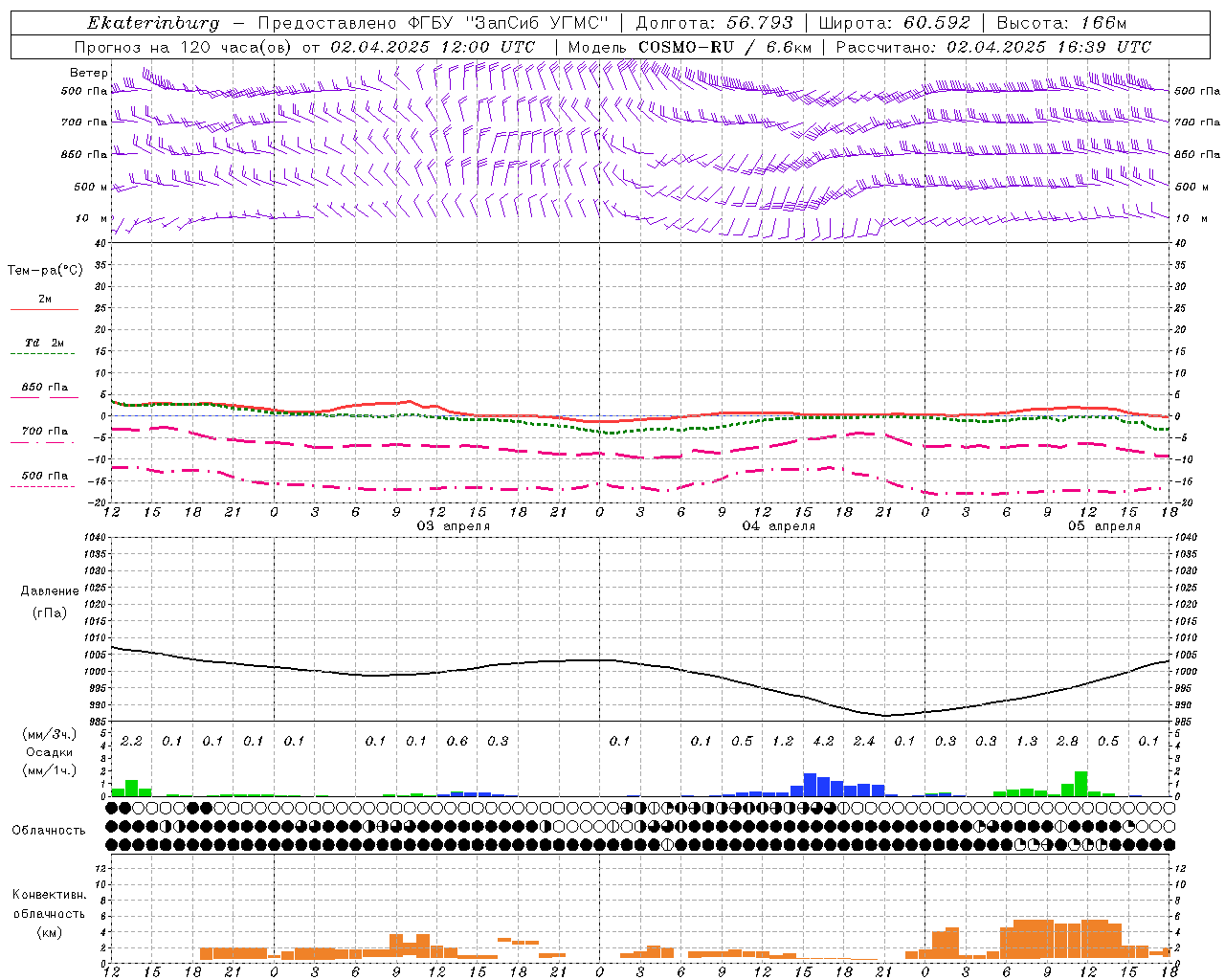Click the "Модель COSMO-RU / 6.6км" label
The width and height of the screenshot is (1225, 980).
690,47
